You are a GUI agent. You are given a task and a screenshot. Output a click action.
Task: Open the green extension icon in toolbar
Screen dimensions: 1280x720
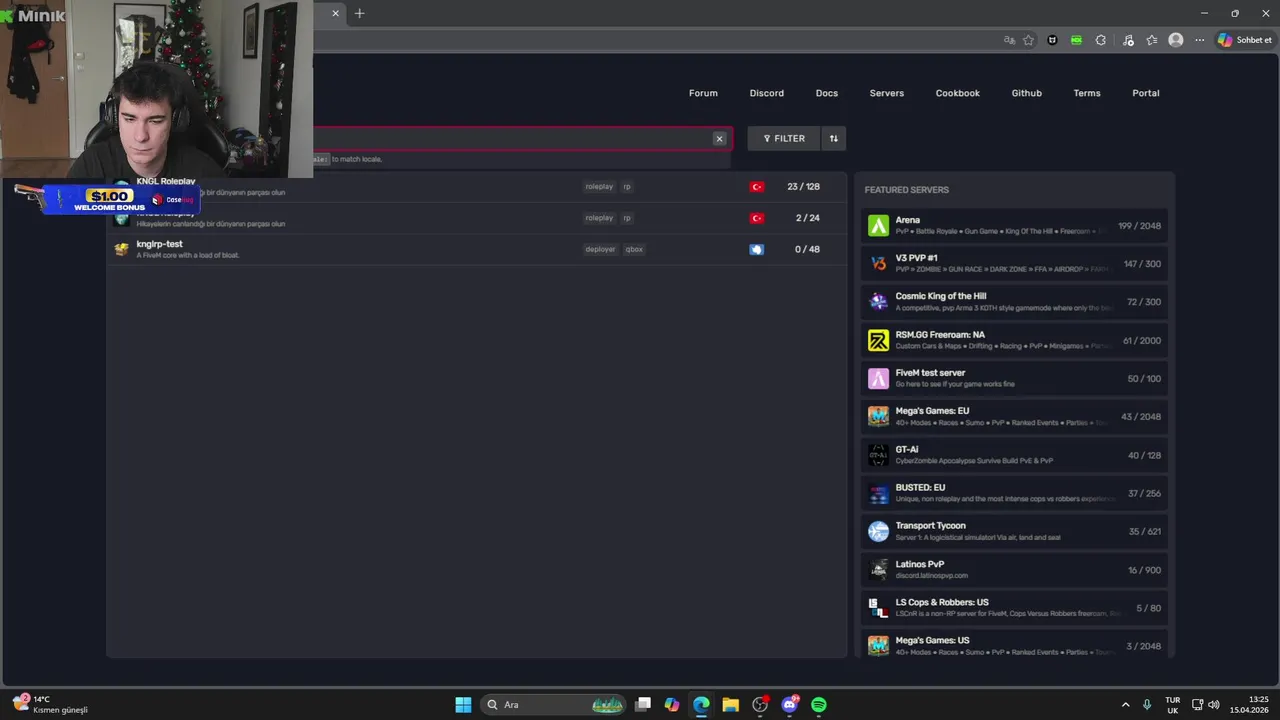(1076, 40)
